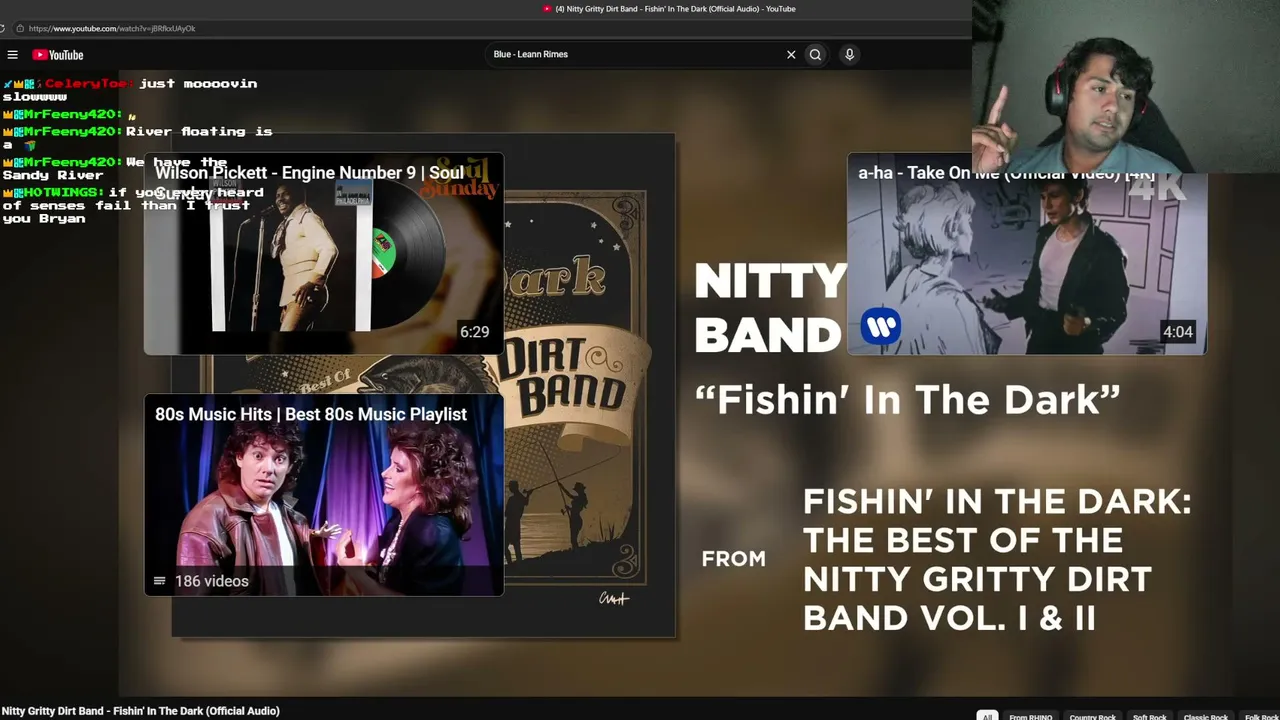The image size is (1280, 720).
Task: Clear the search box with the X
Action: (791, 55)
